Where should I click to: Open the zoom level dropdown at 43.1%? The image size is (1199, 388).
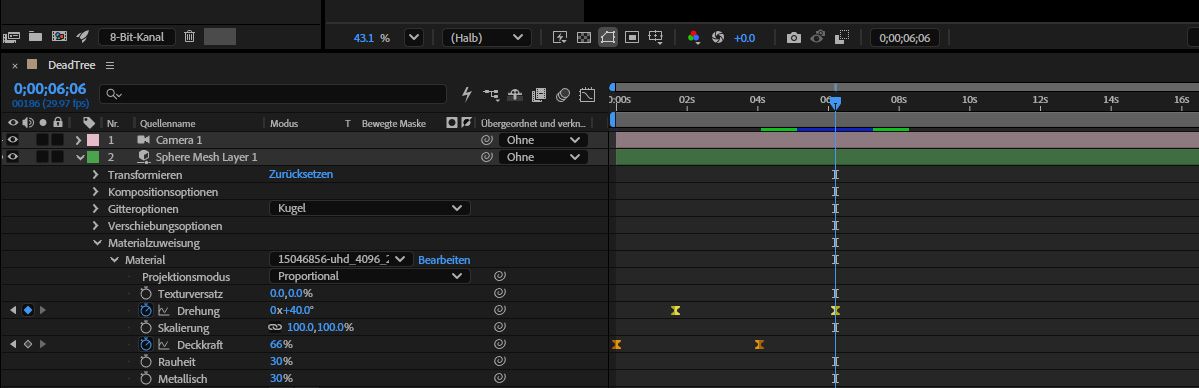pos(413,37)
